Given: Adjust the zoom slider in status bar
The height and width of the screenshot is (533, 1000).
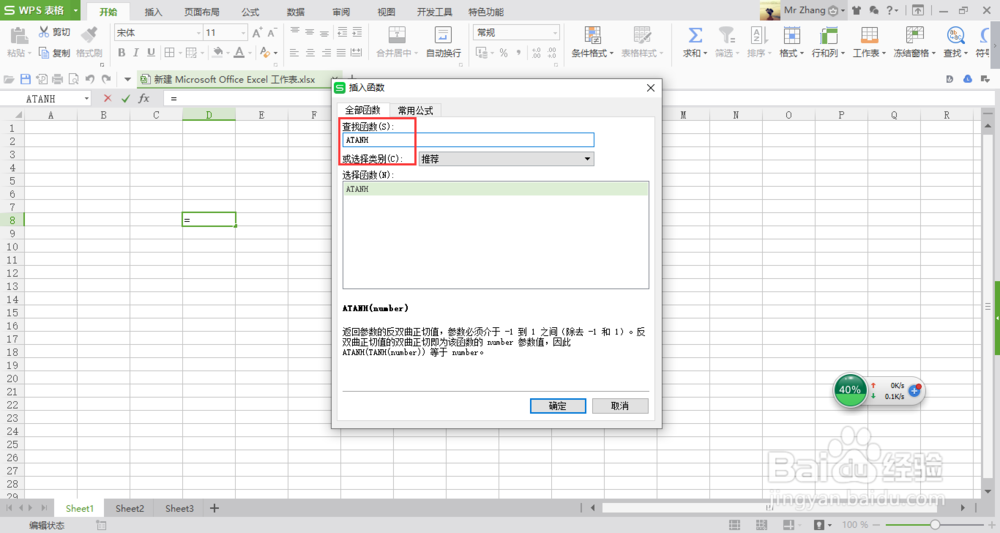Looking at the screenshot, I should 934,525.
